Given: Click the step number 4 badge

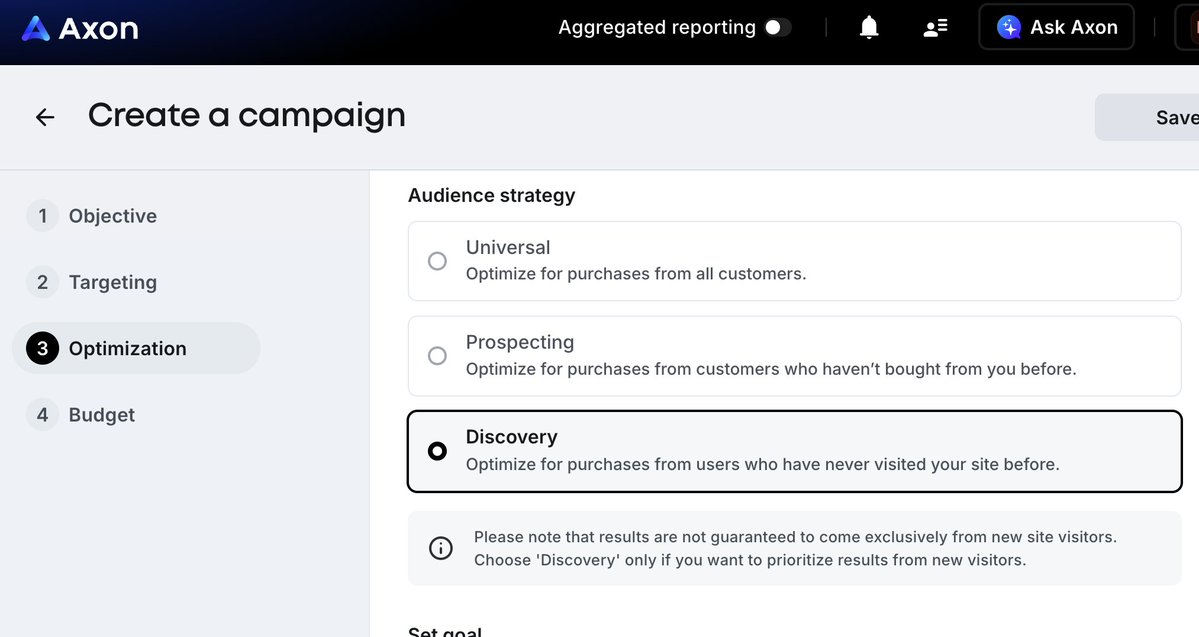Looking at the screenshot, I should [42, 414].
